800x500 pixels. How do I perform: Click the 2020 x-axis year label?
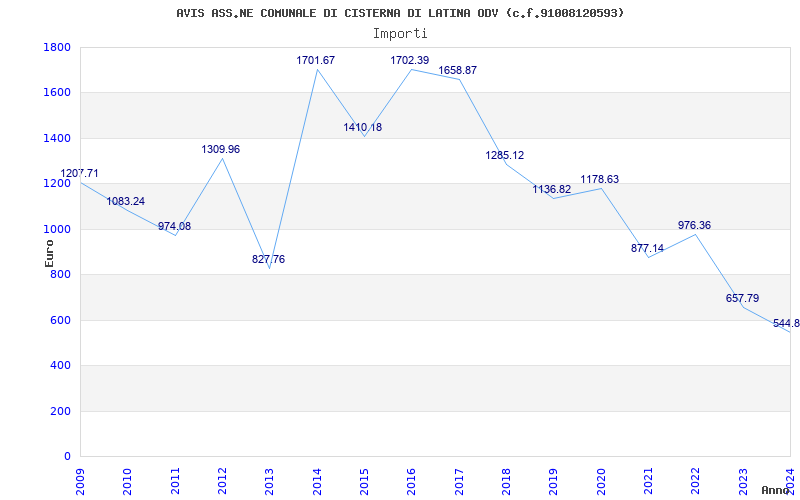(x=601, y=482)
